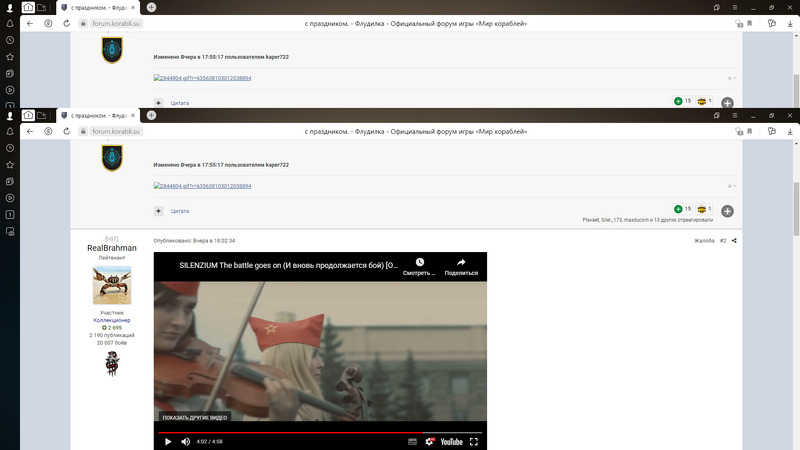Click 'Жалоба' on post #2
800x450 pixels.
pyautogui.click(x=704, y=240)
